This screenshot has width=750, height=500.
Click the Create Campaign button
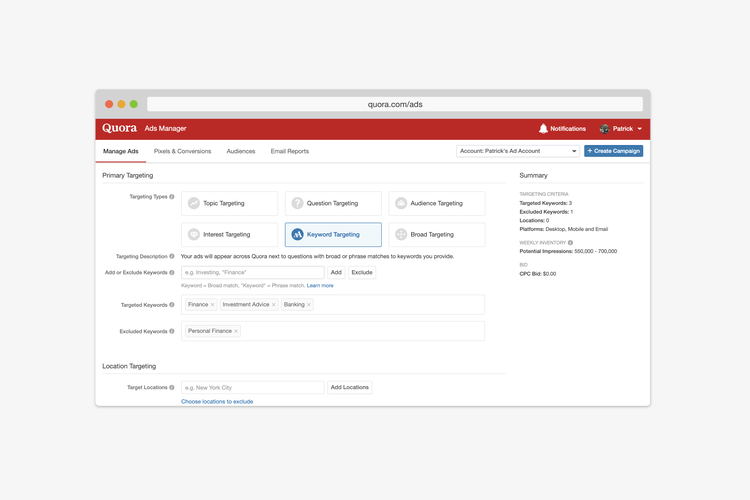(x=613, y=151)
